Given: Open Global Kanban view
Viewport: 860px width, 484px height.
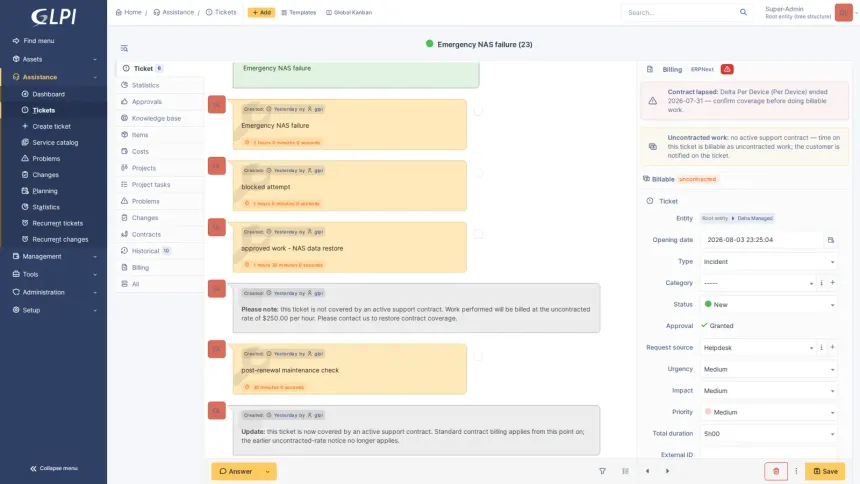Looking at the screenshot, I should (x=349, y=12).
